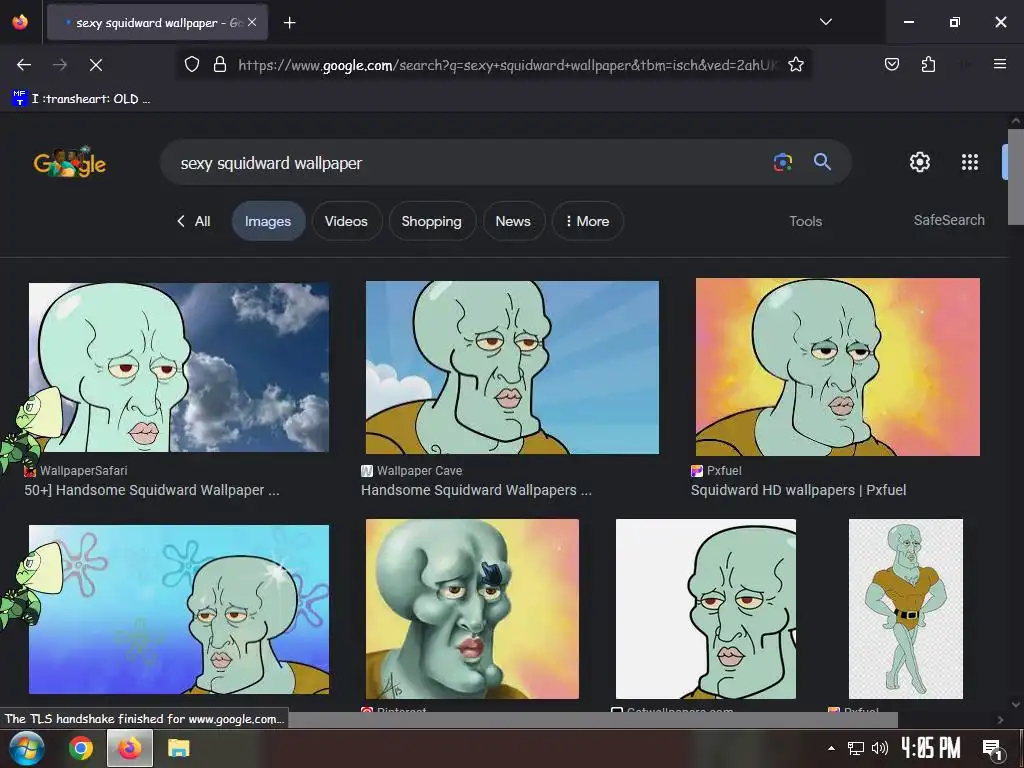Open File Explorer from the taskbar
Viewport: 1024px width, 768px height.
click(178, 748)
